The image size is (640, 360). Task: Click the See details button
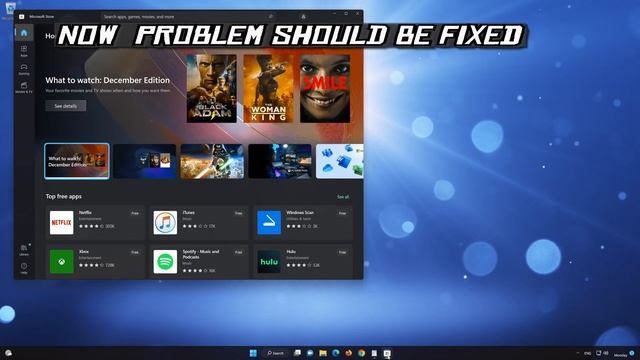click(x=66, y=106)
